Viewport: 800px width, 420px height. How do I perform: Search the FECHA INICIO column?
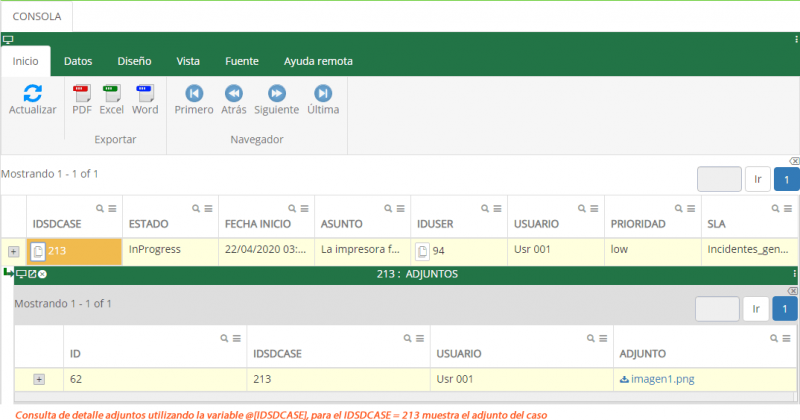(x=292, y=209)
